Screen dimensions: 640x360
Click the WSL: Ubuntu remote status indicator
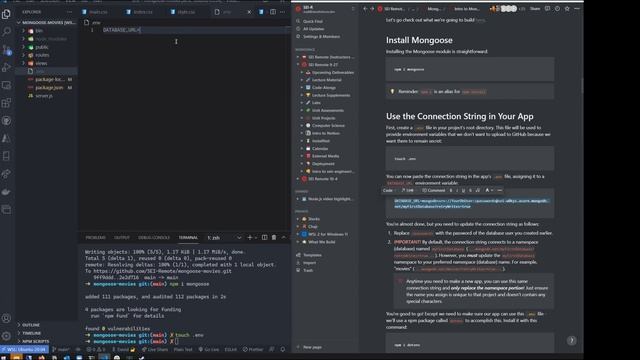tap(24, 349)
